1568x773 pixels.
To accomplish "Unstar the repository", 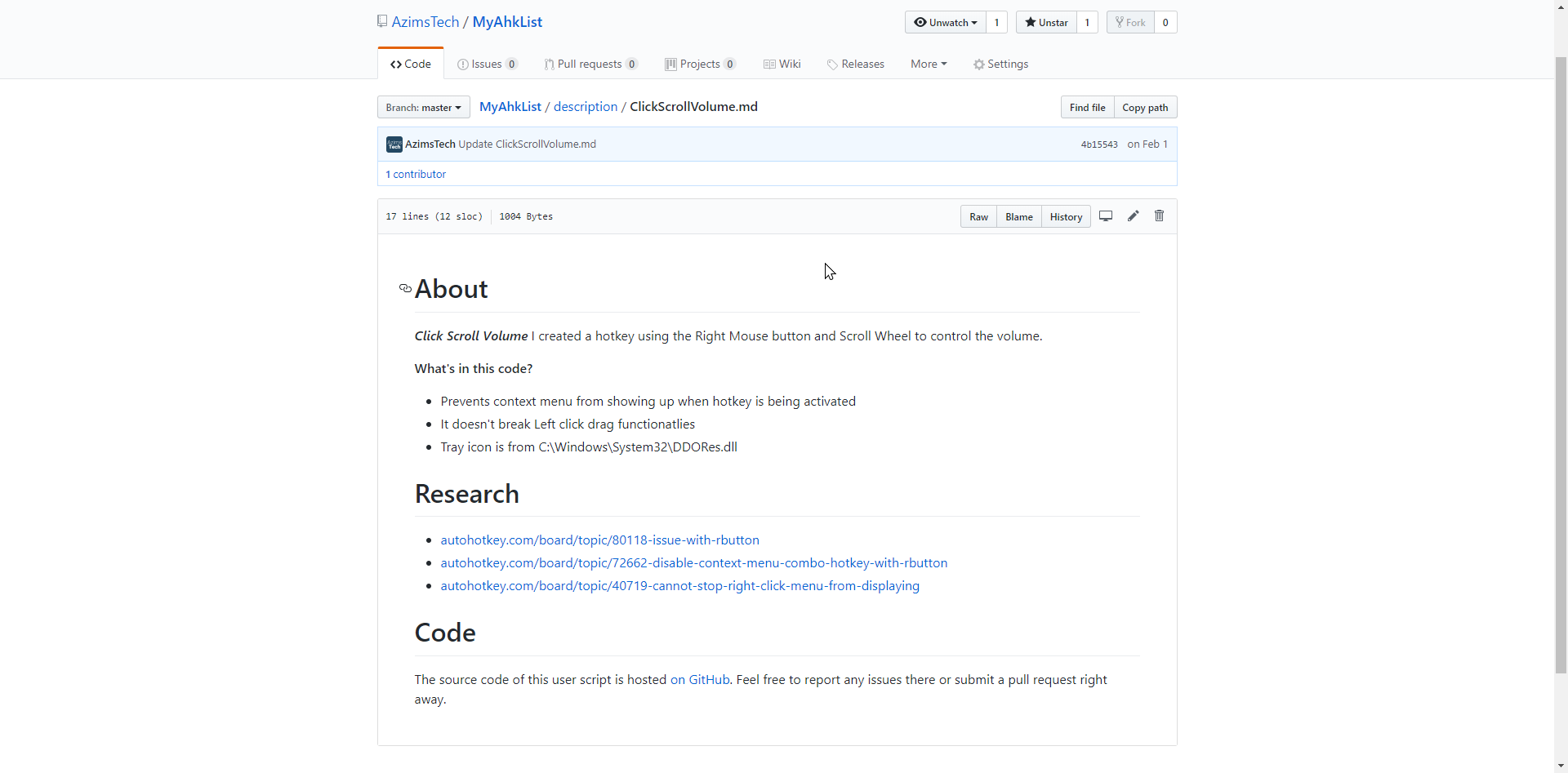I will [x=1046, y=22].
